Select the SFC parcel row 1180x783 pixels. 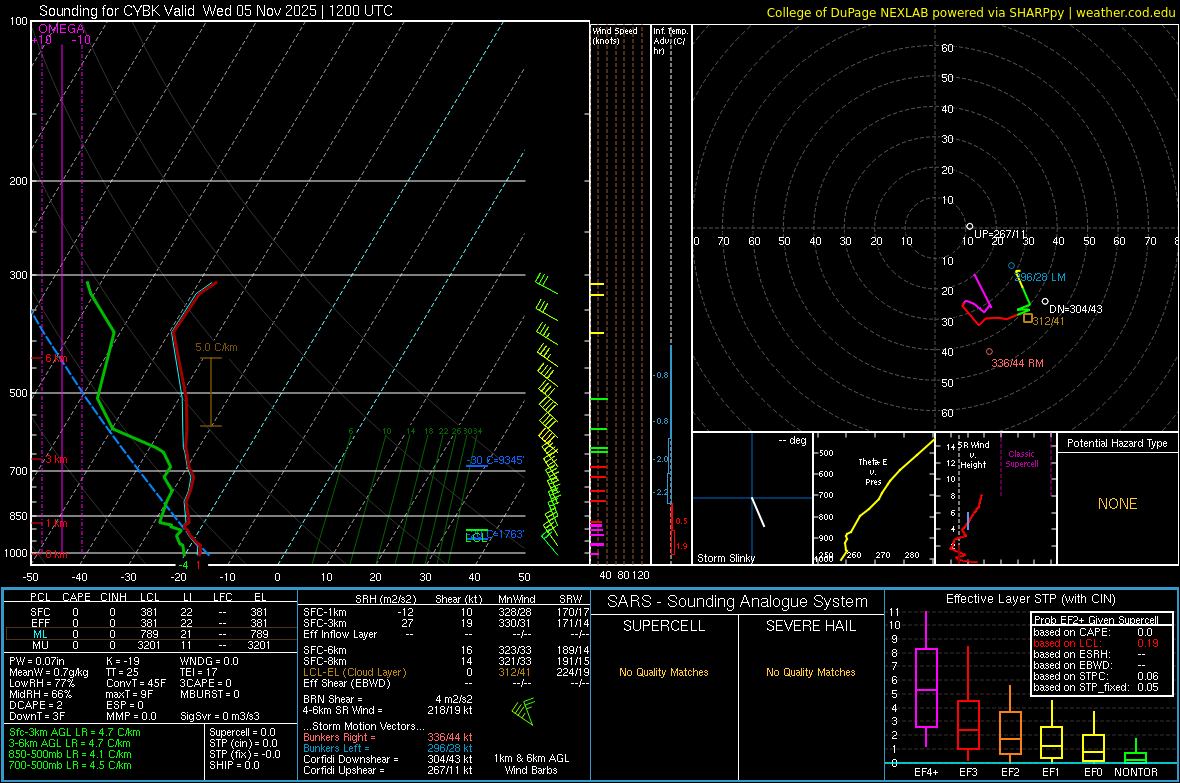[x=150, y=612]
